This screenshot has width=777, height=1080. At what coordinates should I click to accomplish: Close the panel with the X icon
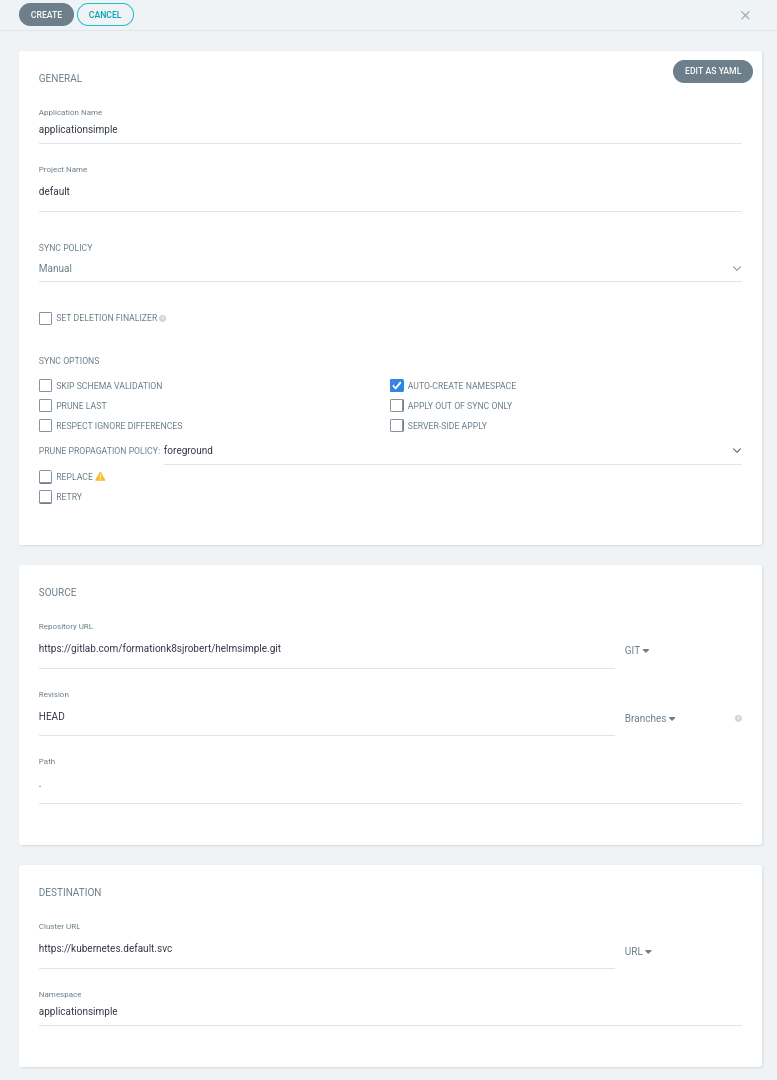click(x=745, y=15)
